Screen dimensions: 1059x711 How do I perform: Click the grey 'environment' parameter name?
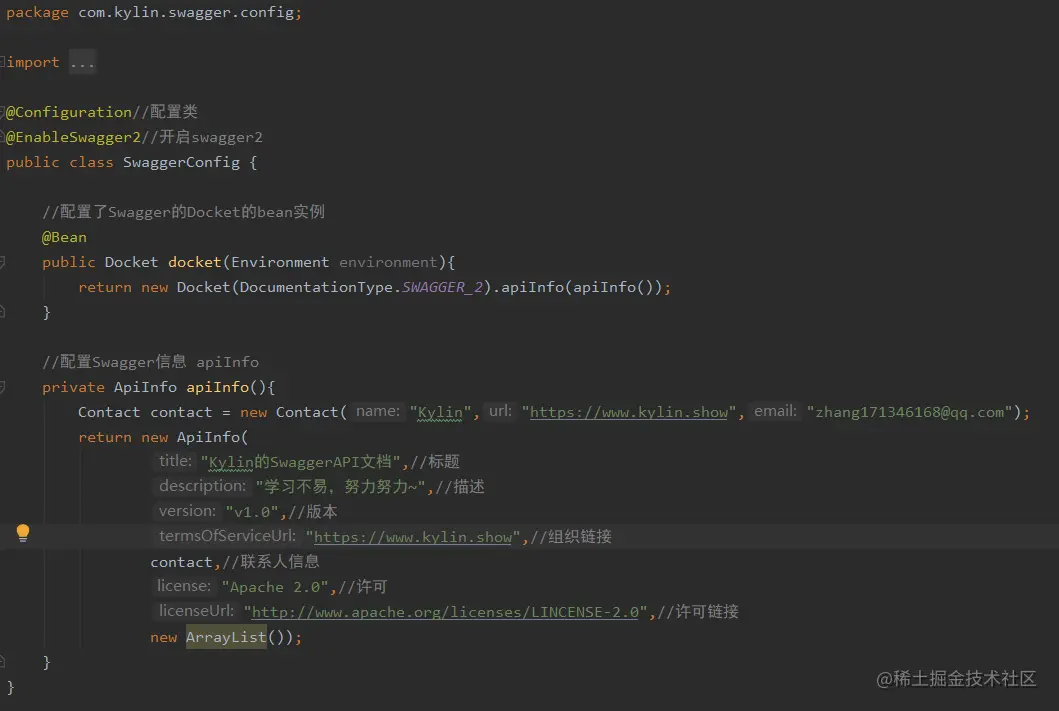(388, 262)
